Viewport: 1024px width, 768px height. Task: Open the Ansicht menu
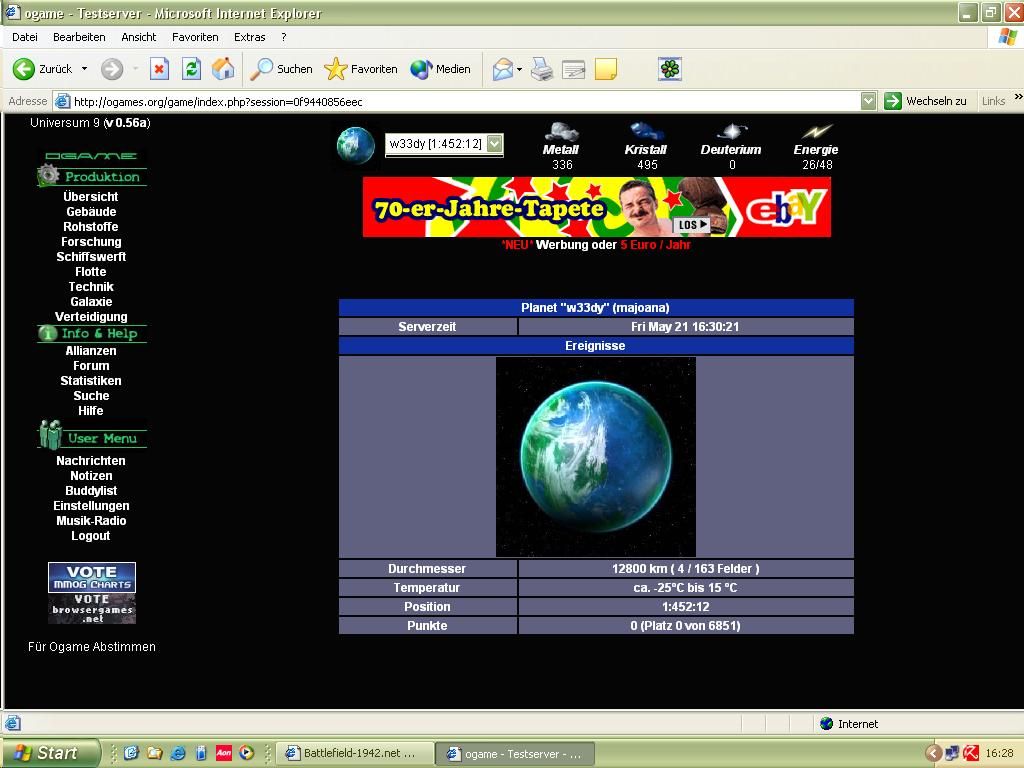[139, 37]
